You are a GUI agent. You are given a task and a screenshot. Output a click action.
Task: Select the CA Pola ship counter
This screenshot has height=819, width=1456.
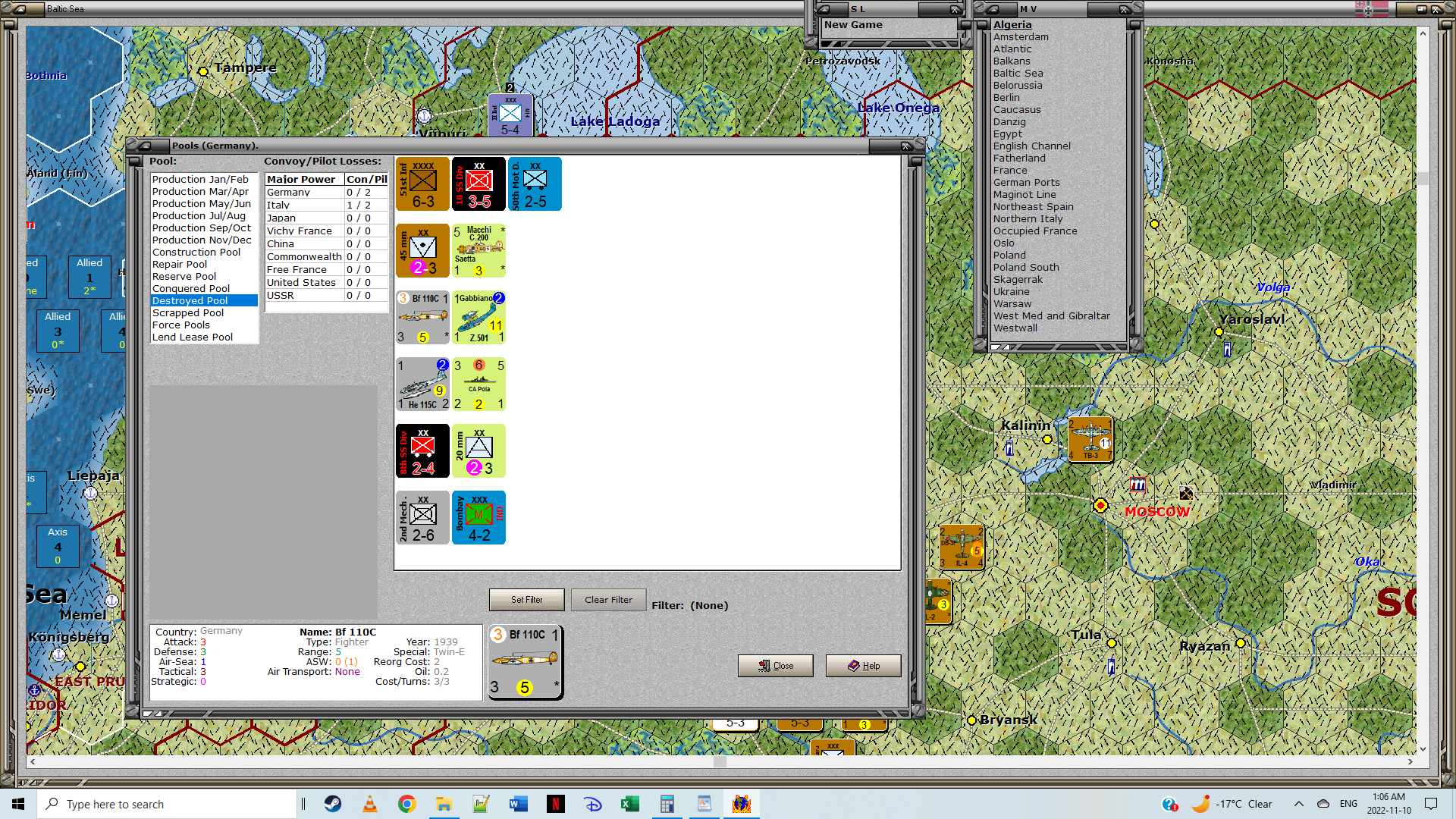coord(479,384)
